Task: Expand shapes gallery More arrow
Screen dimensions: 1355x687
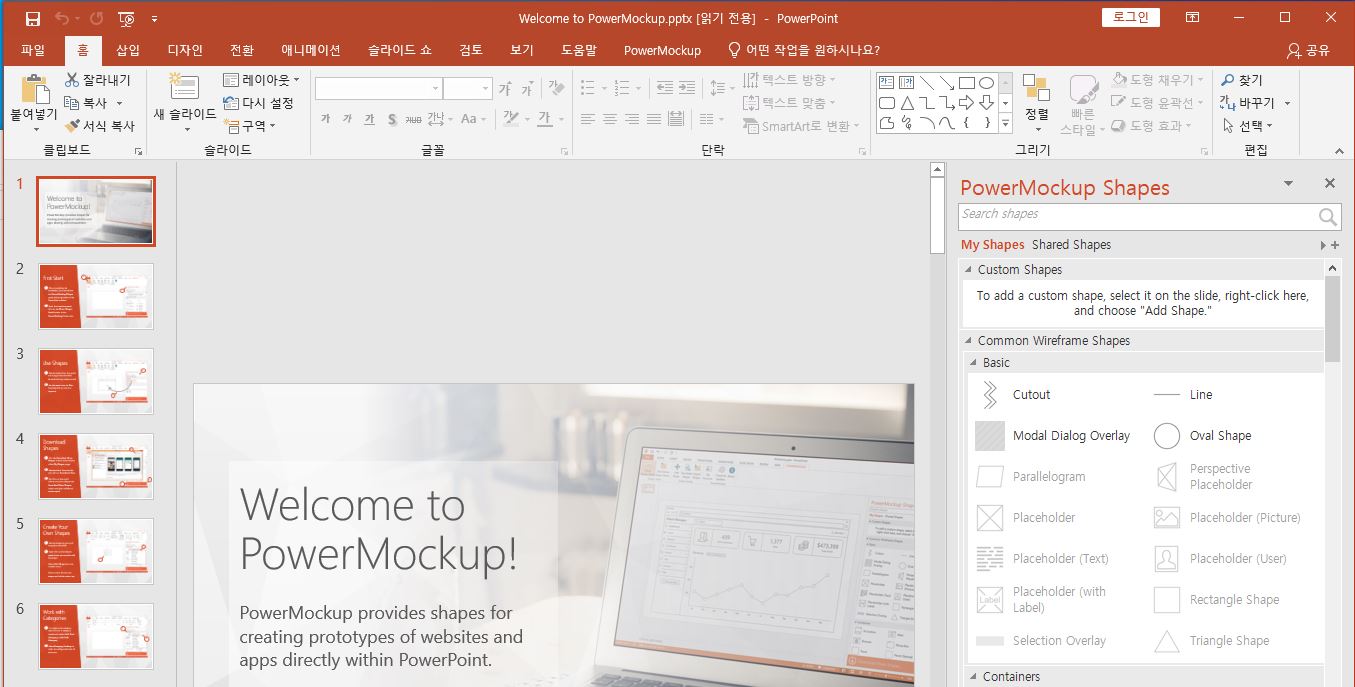Action: coord(1005,125)
